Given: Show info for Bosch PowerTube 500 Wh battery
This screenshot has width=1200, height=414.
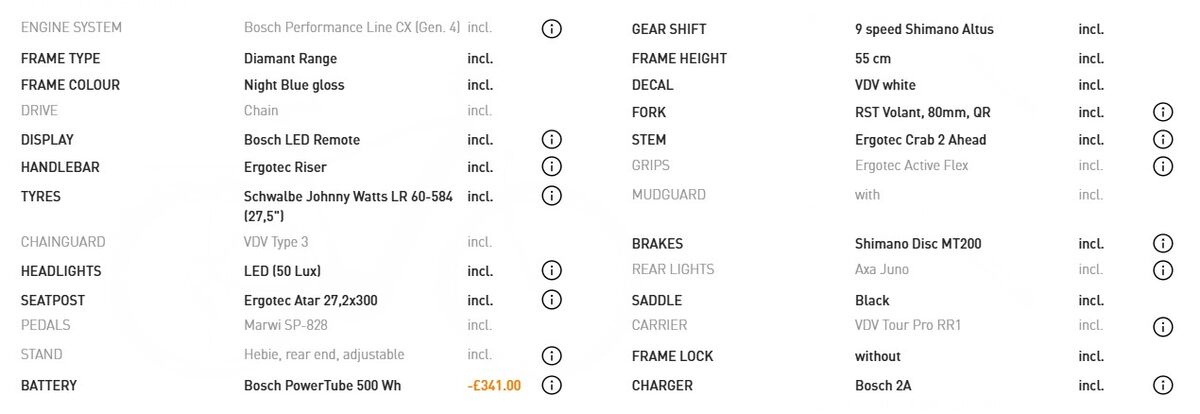Looking at the screenshot, I should 551,385.
